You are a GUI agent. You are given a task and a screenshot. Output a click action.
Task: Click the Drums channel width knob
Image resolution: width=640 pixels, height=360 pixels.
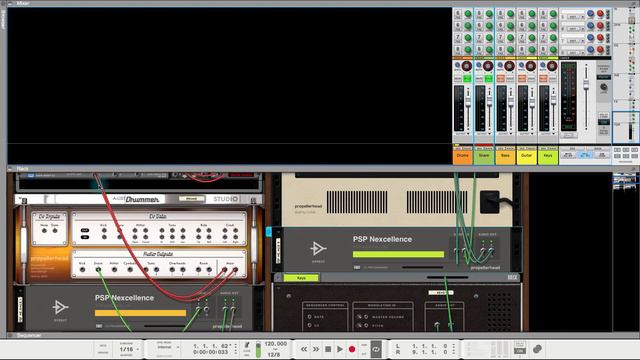click(458, 65)
